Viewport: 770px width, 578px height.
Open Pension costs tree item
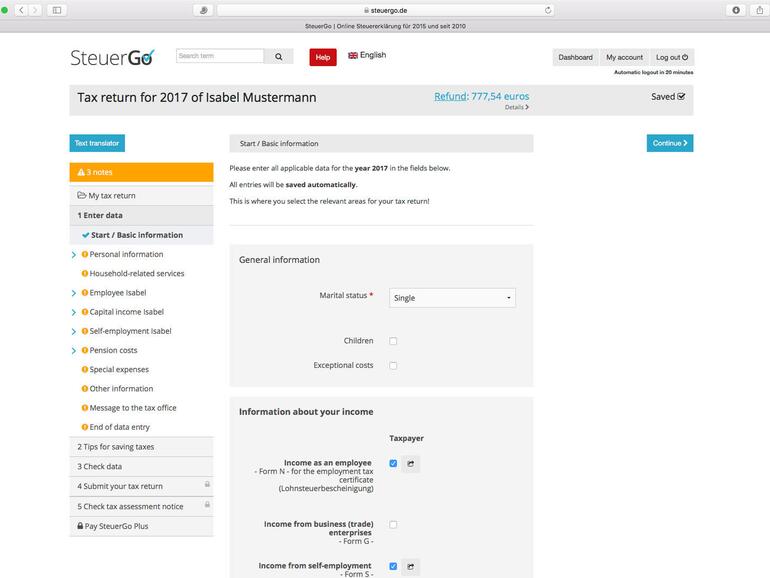[113, 350]
